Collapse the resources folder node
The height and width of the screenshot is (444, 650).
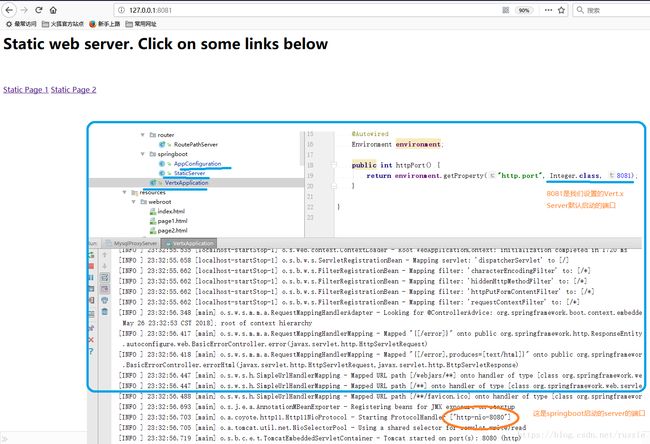pyautogui.click(x=124, y=192)
